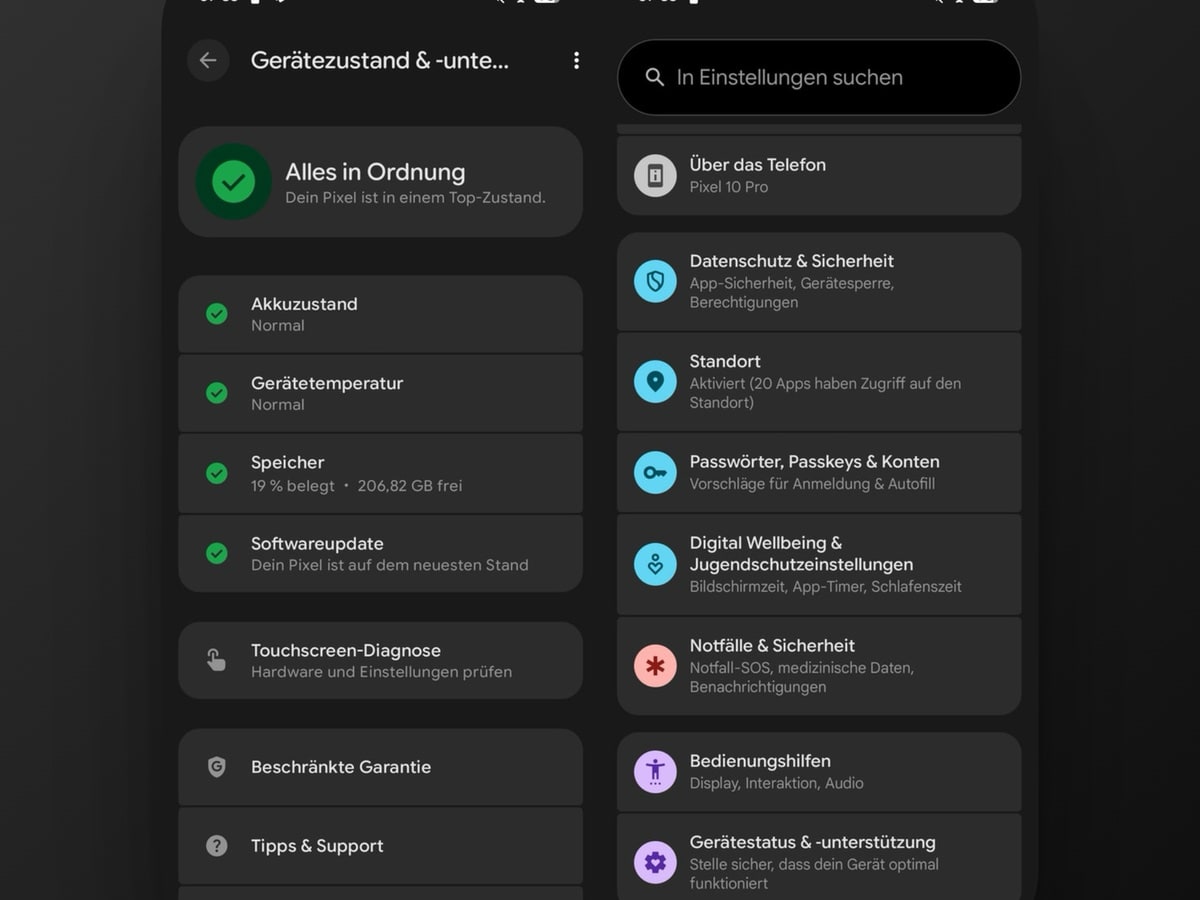
Task: Tap the Digital Wellbeing heart icon
Action: click(x=655, y=565)
